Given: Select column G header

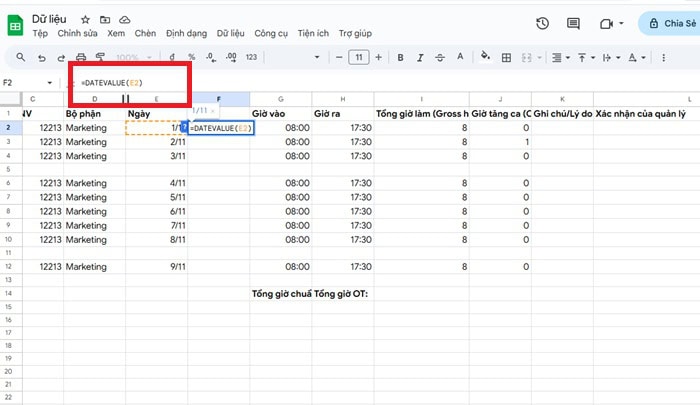Looking at the screenshot, I should click(x=280, y=99).
